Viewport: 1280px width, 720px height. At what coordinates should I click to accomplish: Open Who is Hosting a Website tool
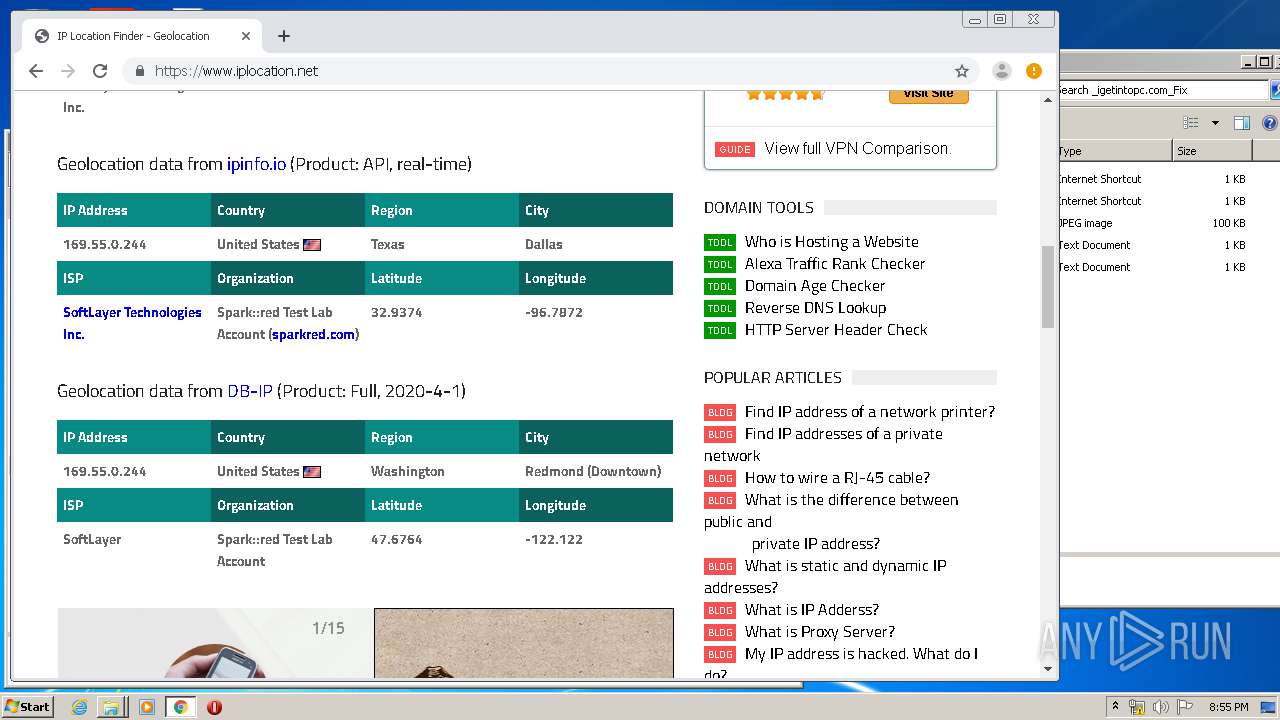831,242
